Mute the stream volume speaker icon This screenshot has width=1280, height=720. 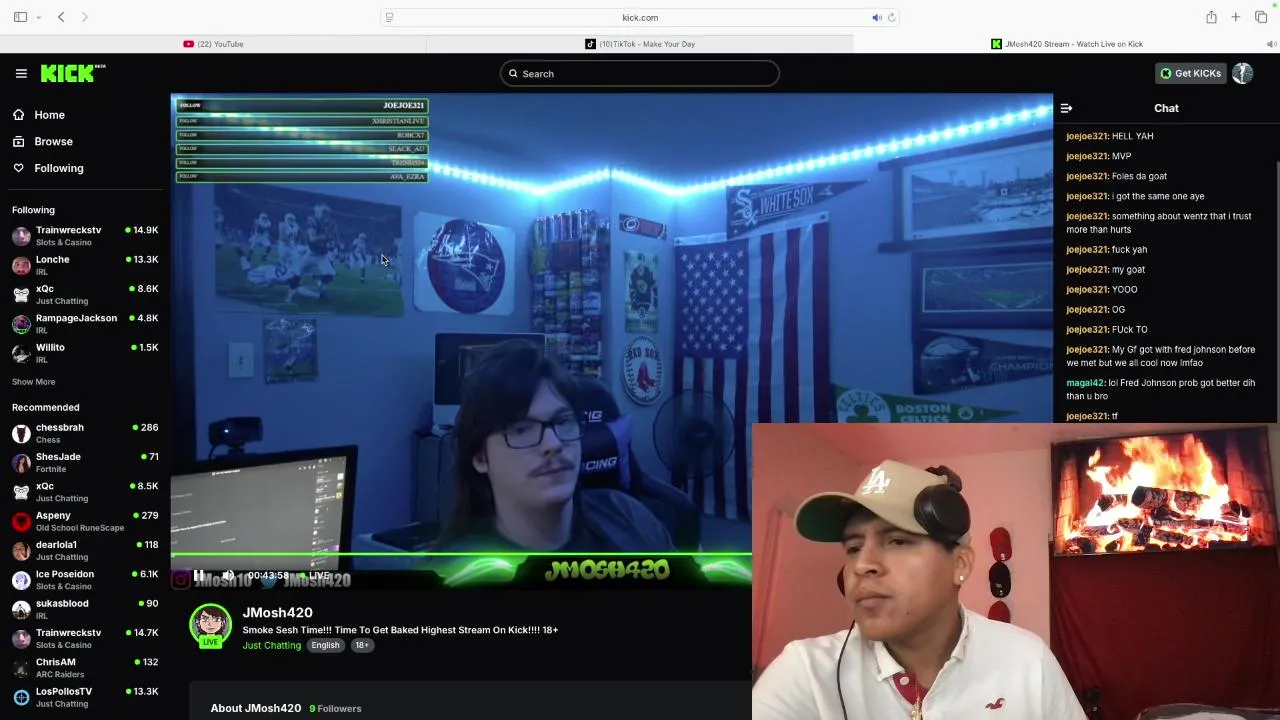click(x=228, y=575)
